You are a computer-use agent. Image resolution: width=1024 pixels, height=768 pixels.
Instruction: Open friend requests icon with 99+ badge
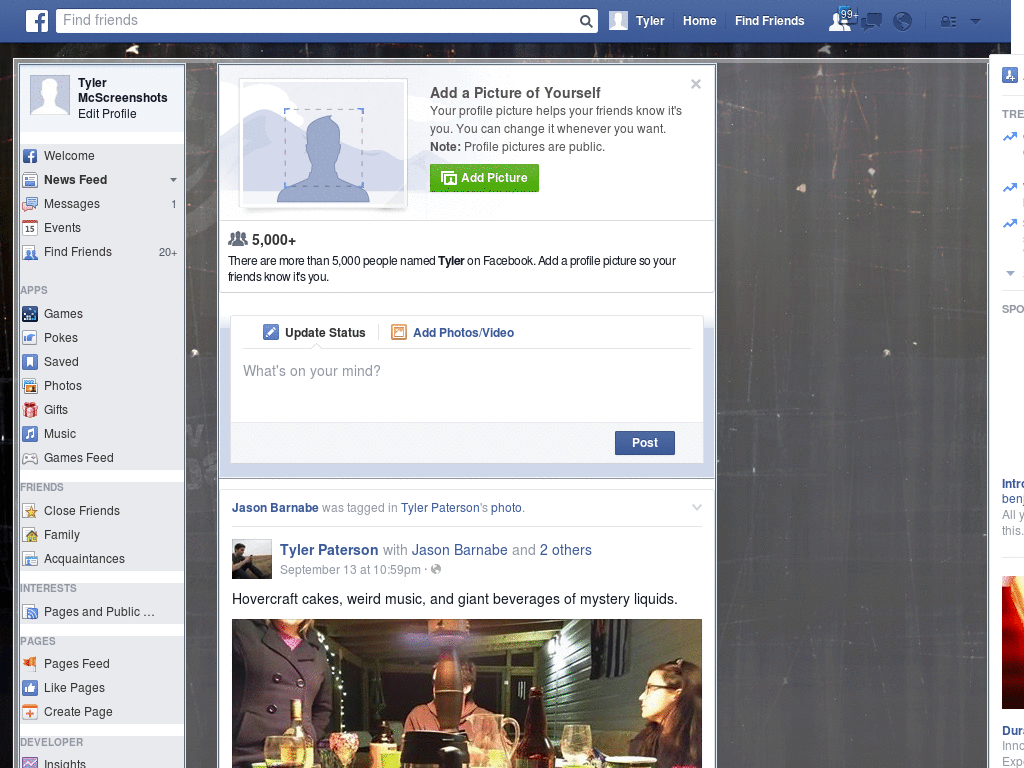coord(842,21)
